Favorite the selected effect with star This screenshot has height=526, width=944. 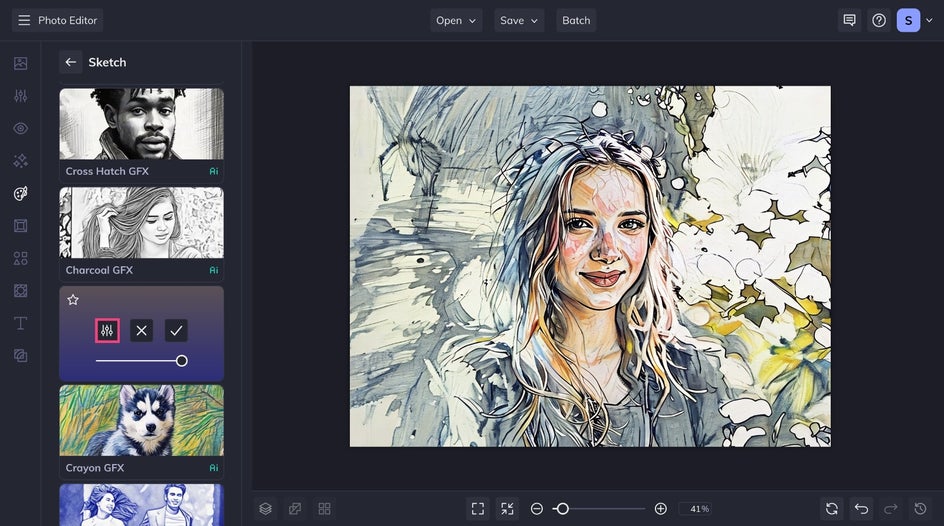(73, 300)
